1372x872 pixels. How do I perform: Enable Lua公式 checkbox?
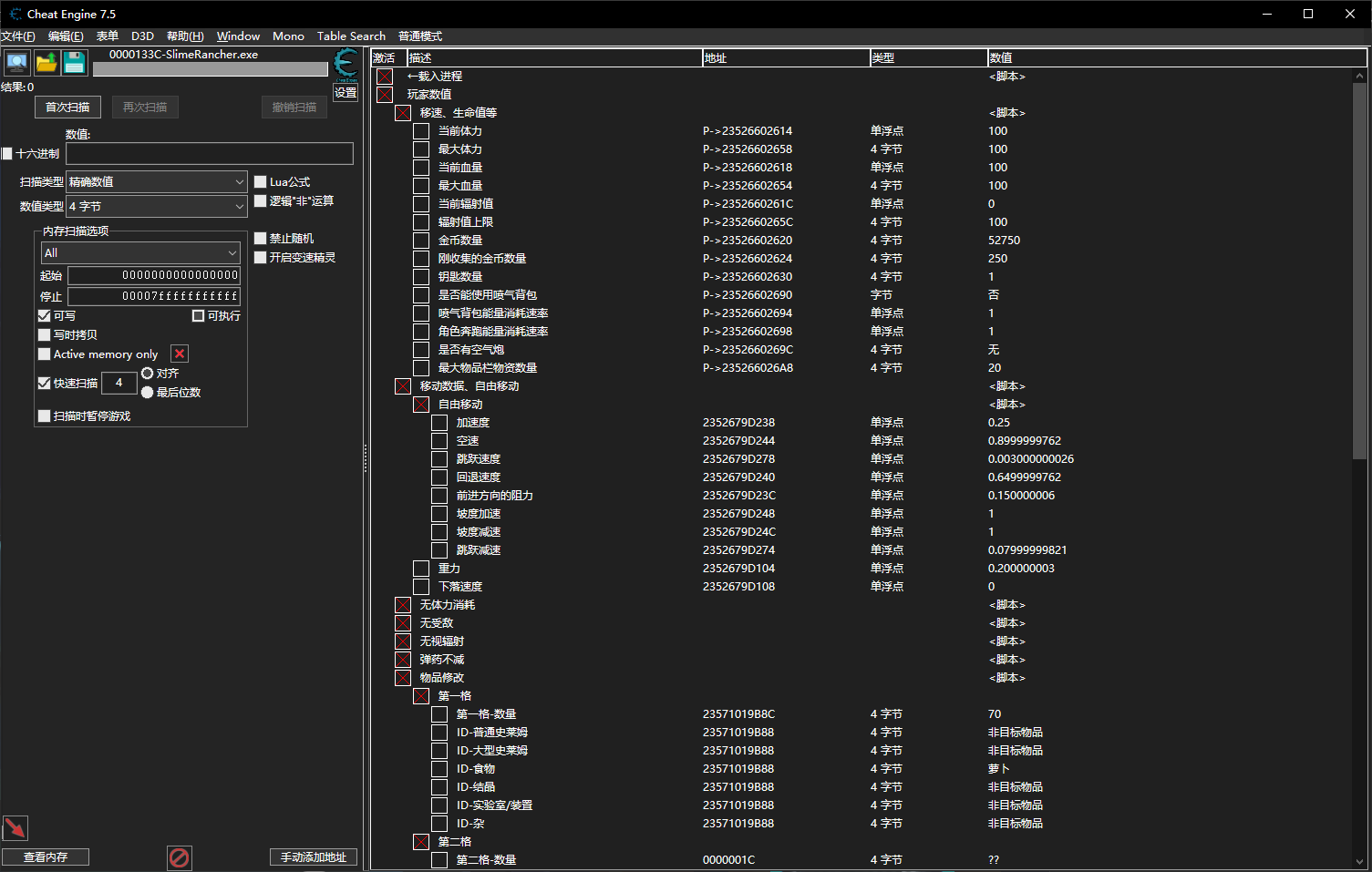(260, 182)
